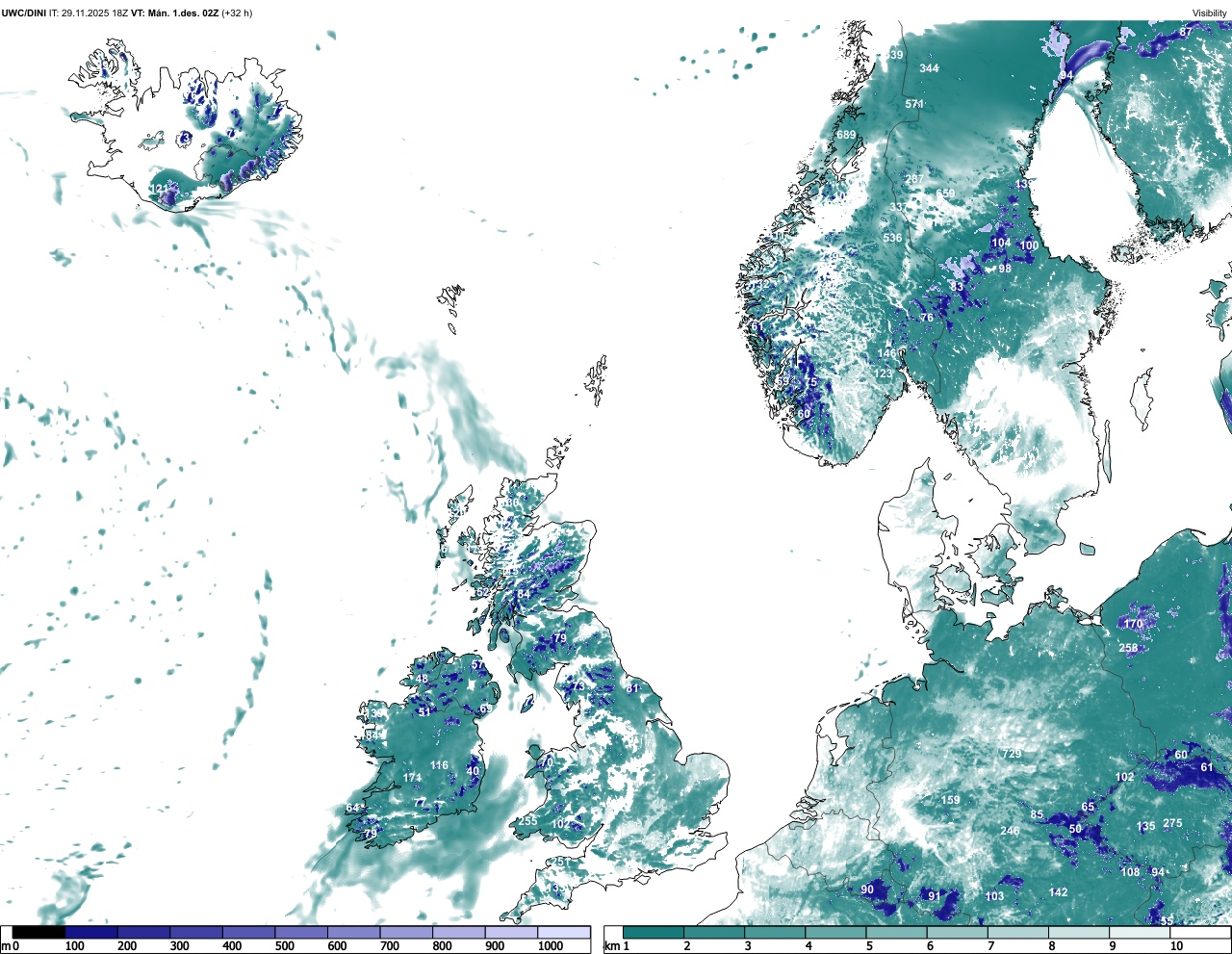Screen dimensions: 1232x954
Task: Click the '246' visibility value over Germany
Action: tap(1010, 831)
